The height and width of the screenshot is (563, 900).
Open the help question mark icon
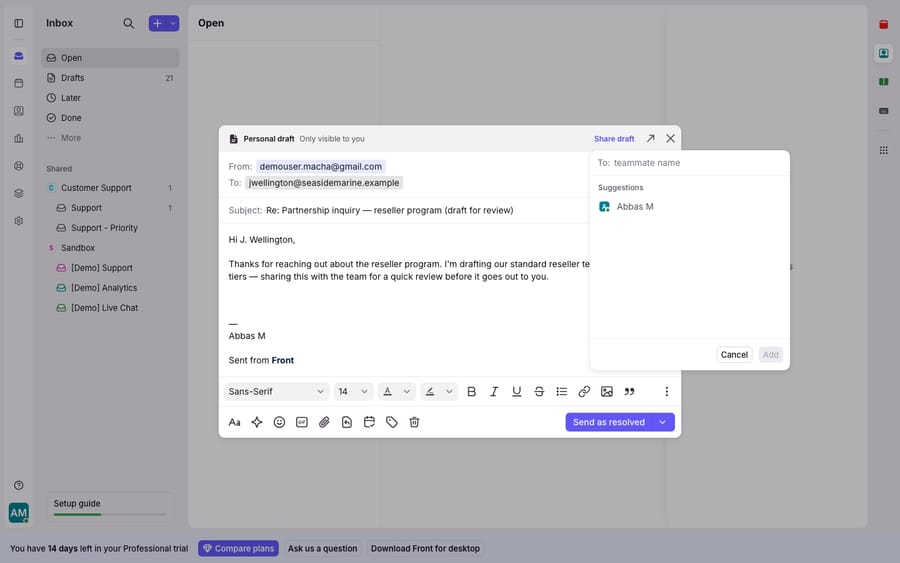click(19, 486)
